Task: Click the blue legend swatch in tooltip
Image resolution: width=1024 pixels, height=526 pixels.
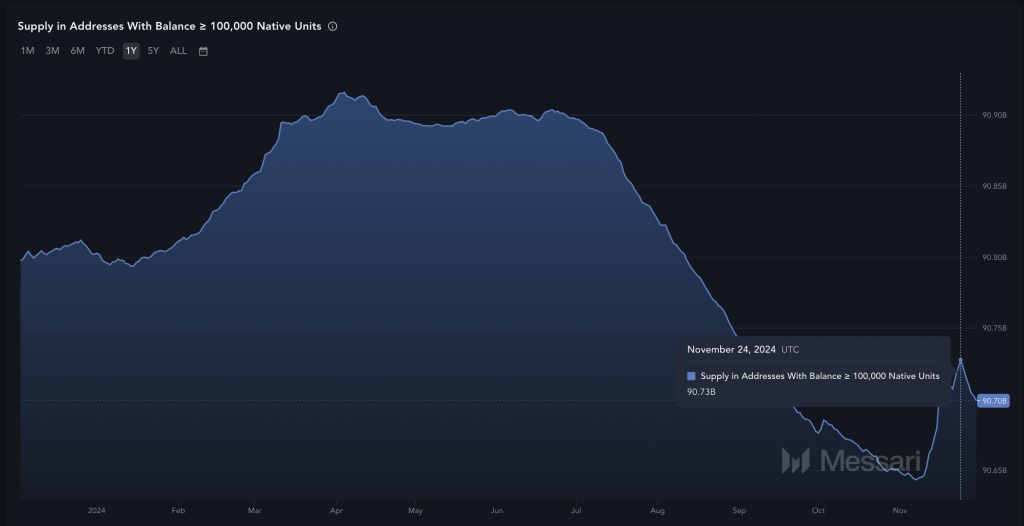Action: [692, 376]
